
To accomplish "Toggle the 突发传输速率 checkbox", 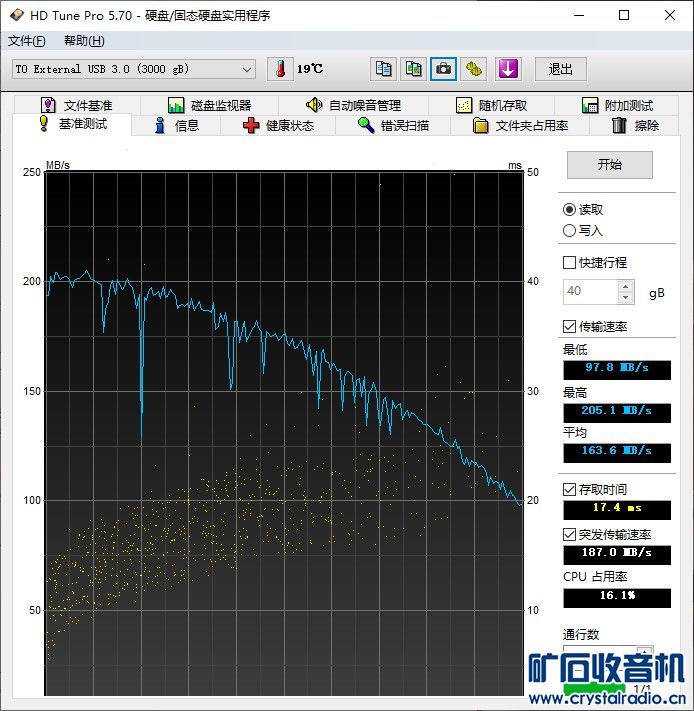I will [x=569, y=534].
